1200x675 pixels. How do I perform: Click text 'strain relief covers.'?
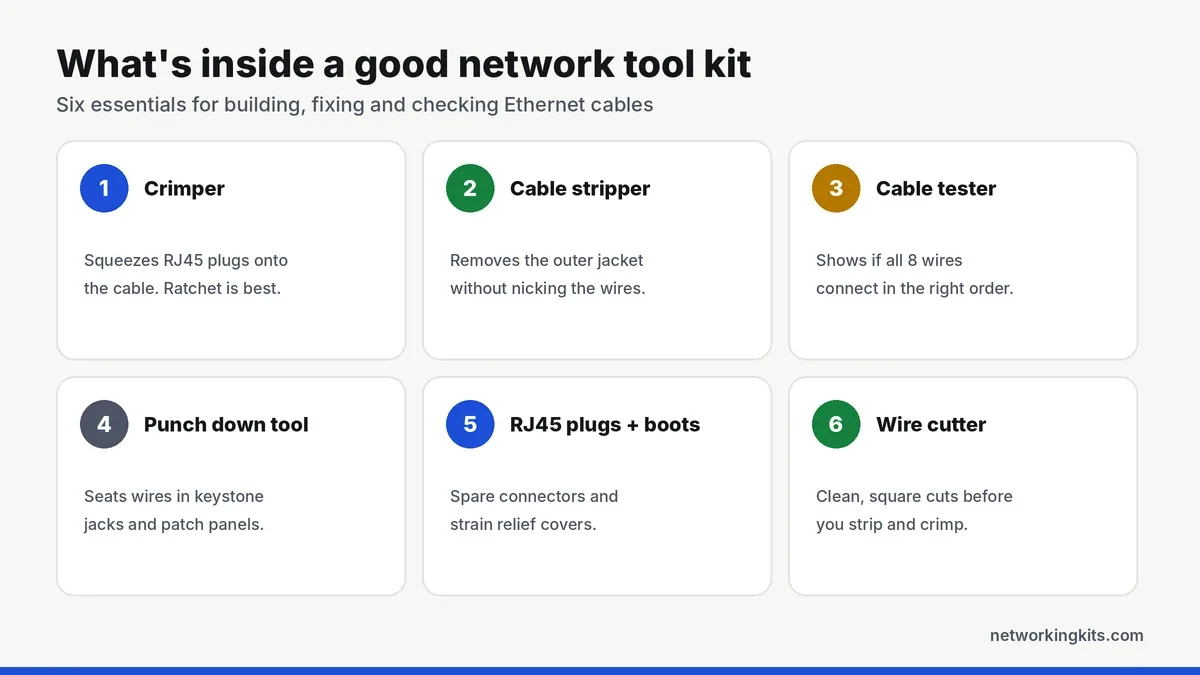[x=523, y=524]
